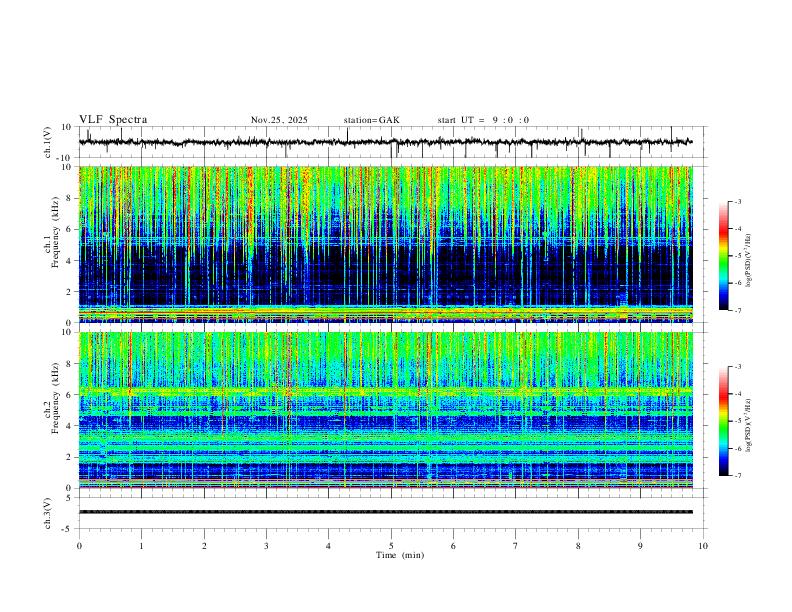Click the 'ch.1(V)' waveform axis label
The image size is (792, 612).
(48, 142)
